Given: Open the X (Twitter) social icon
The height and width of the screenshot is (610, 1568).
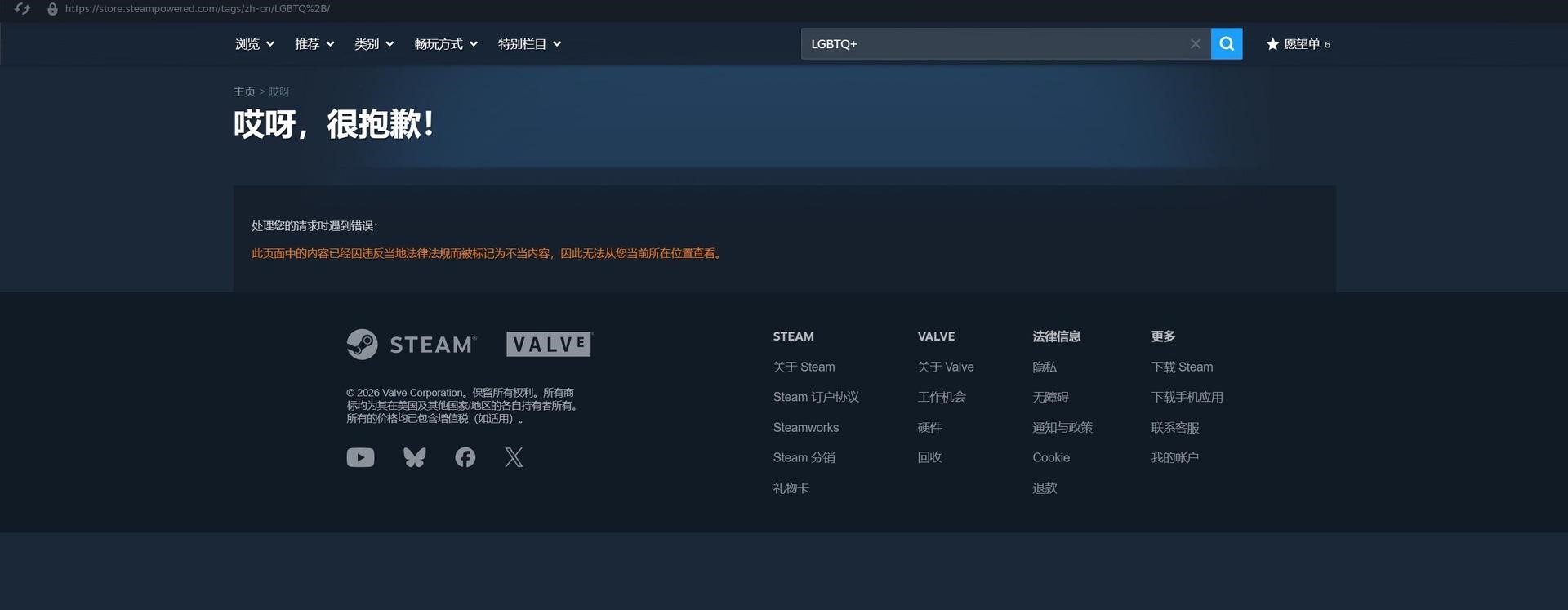Looking at the screenshot, I should coord(514,457).
